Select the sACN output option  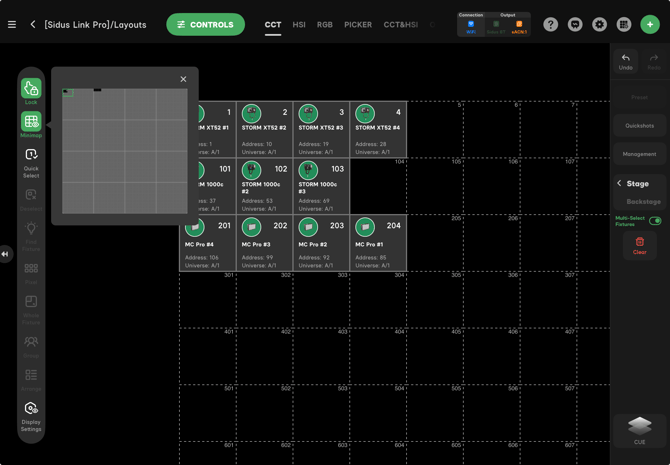coord(519,26)
